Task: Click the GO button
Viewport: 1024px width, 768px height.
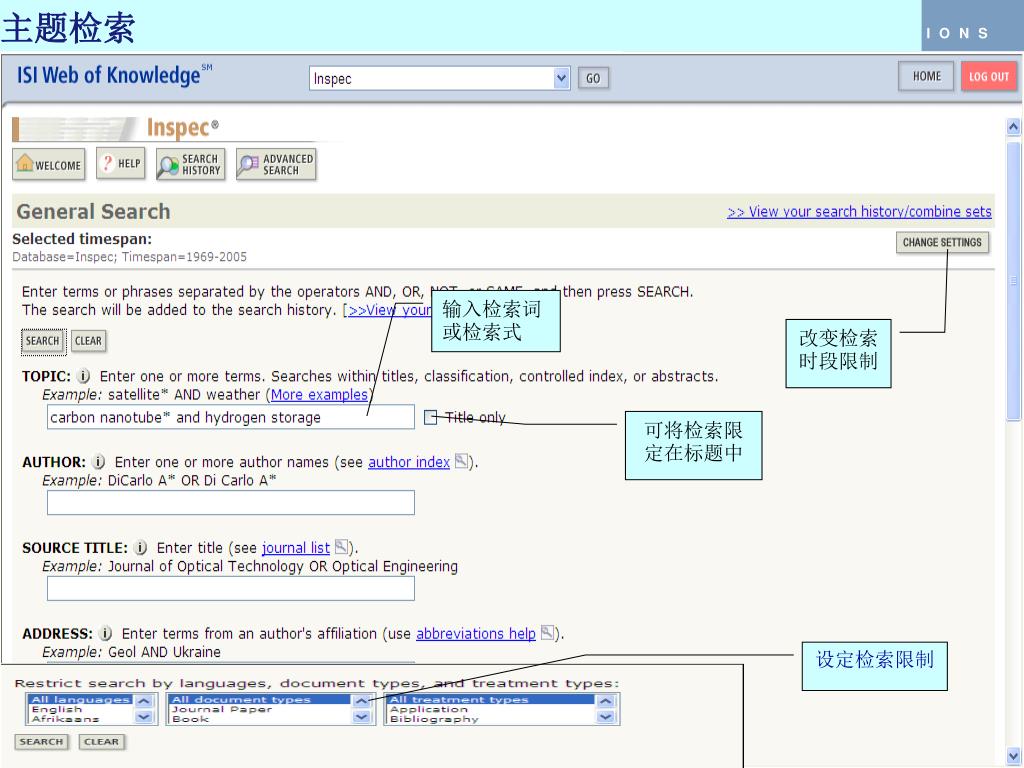Action: pos(593,78)
